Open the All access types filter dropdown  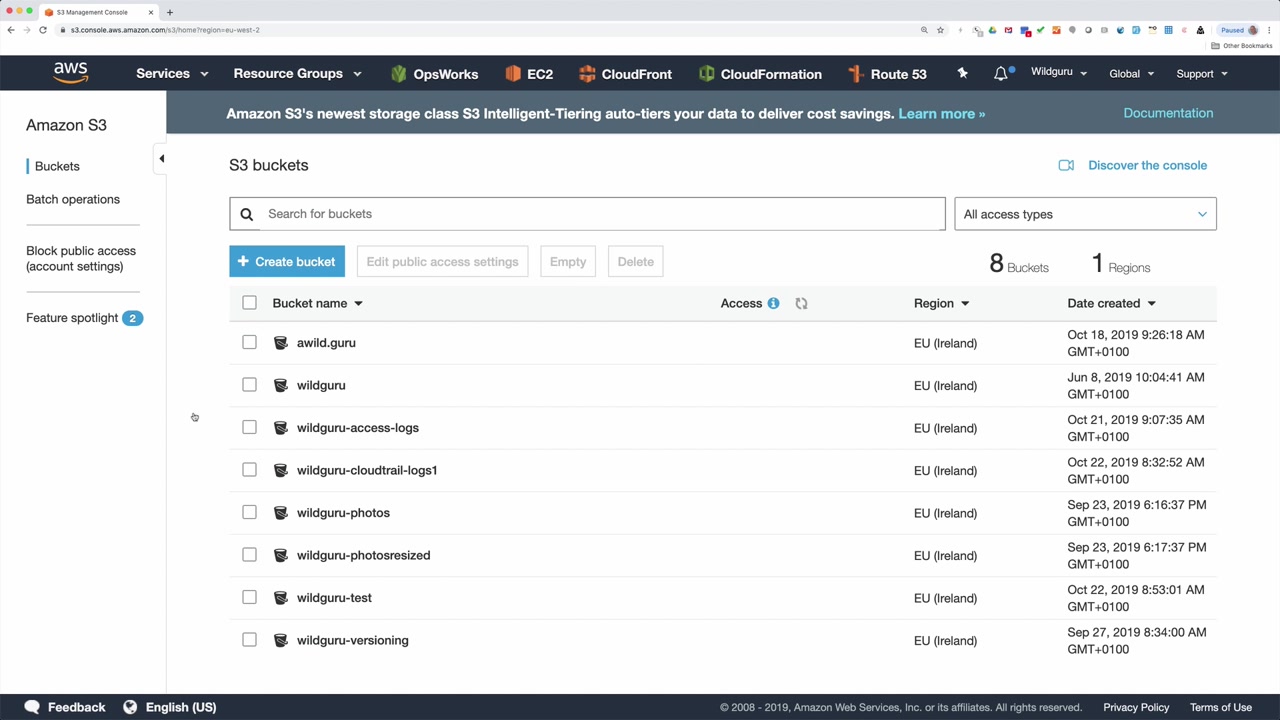click(1085, 214)
